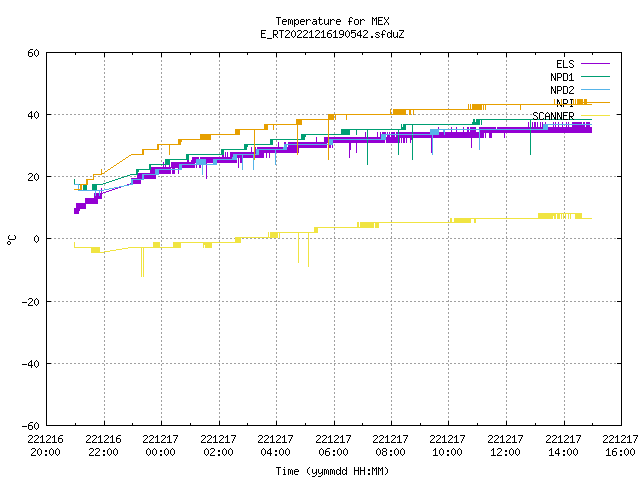
Task: Click the purple ELS legend line sample
Action: [x=595, y=64]
